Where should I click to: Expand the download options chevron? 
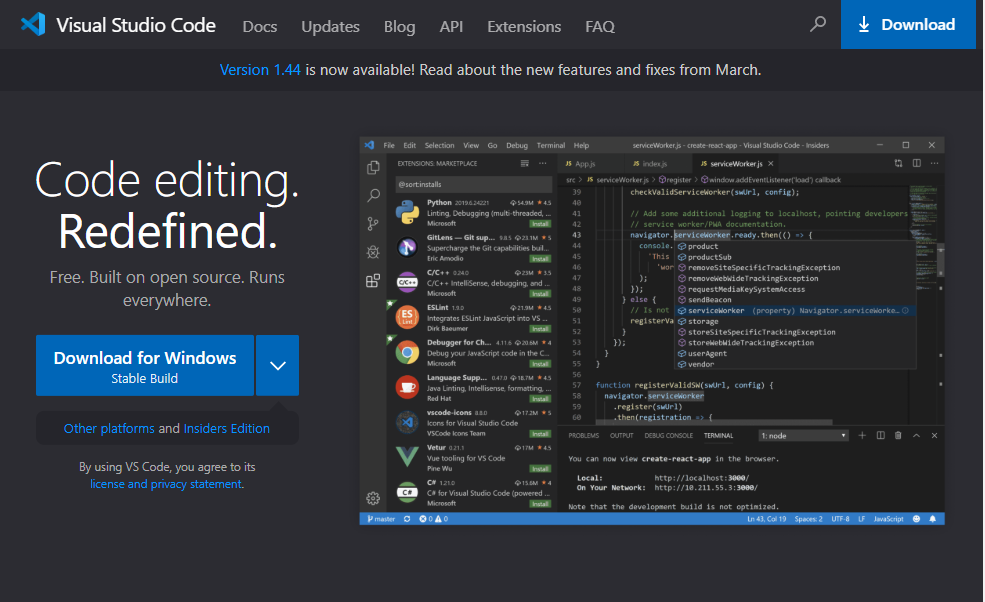click(278, 366)
